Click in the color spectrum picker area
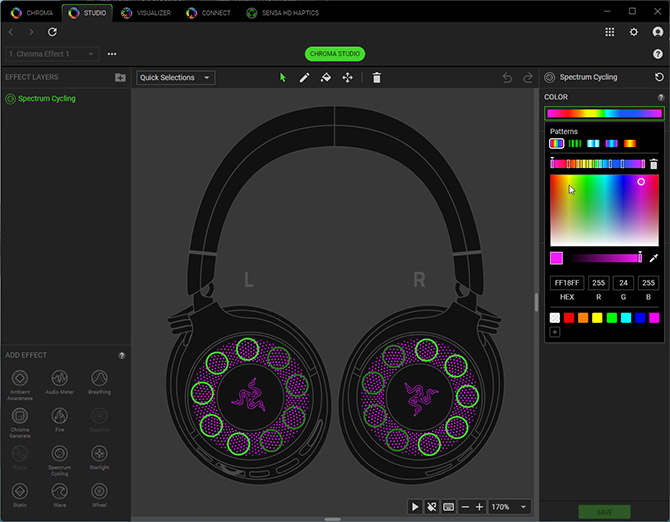670x522 pixels. (x=604, y=210)
